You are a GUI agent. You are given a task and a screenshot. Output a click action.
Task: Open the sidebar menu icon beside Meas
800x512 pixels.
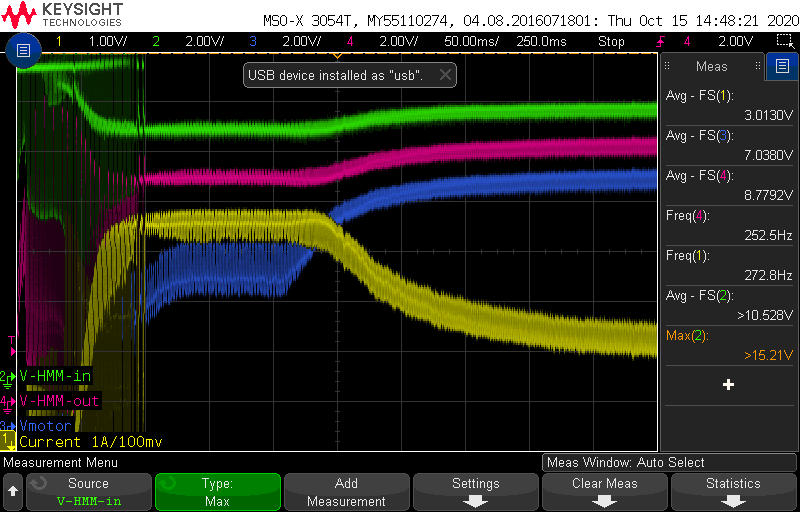781,67
